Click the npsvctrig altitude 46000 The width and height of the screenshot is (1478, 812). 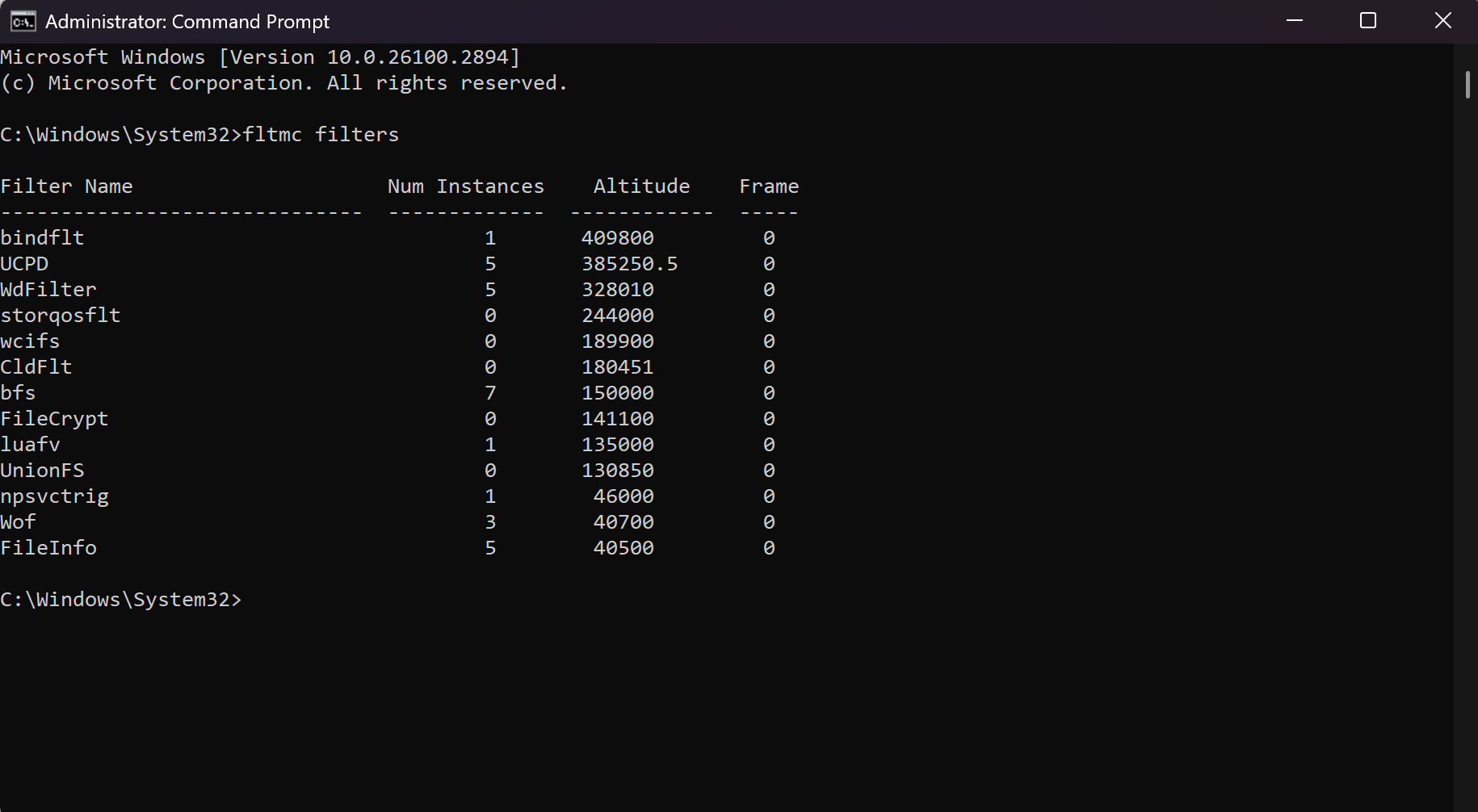tap(624, 496)
